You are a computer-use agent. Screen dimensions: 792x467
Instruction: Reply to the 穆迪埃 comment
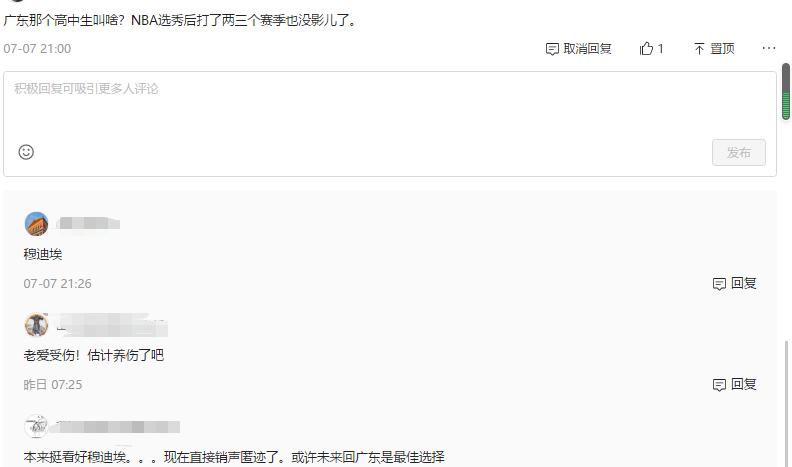coord(744,283)
